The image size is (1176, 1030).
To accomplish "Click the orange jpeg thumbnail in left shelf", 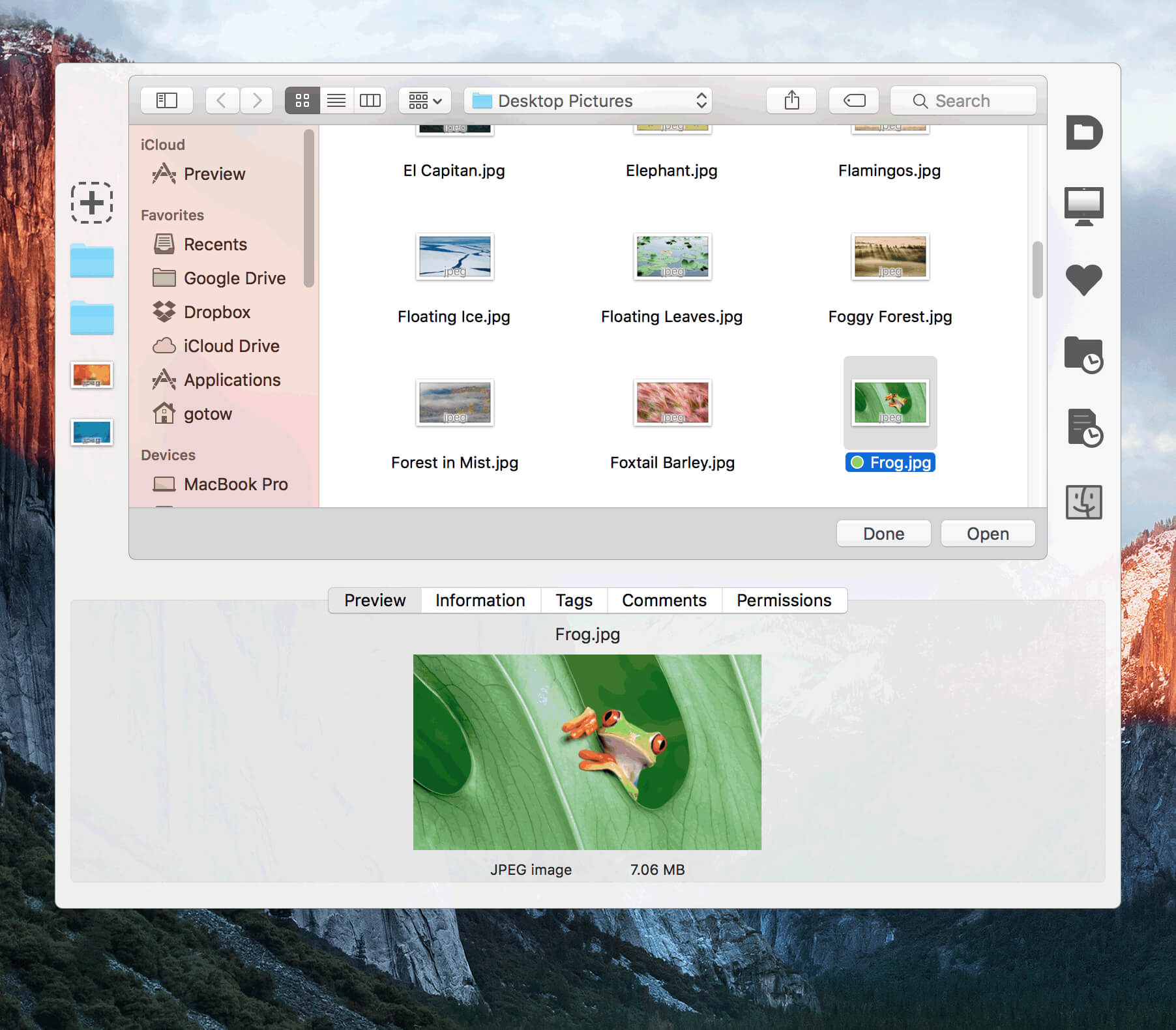I will click(x=92, y=375).
